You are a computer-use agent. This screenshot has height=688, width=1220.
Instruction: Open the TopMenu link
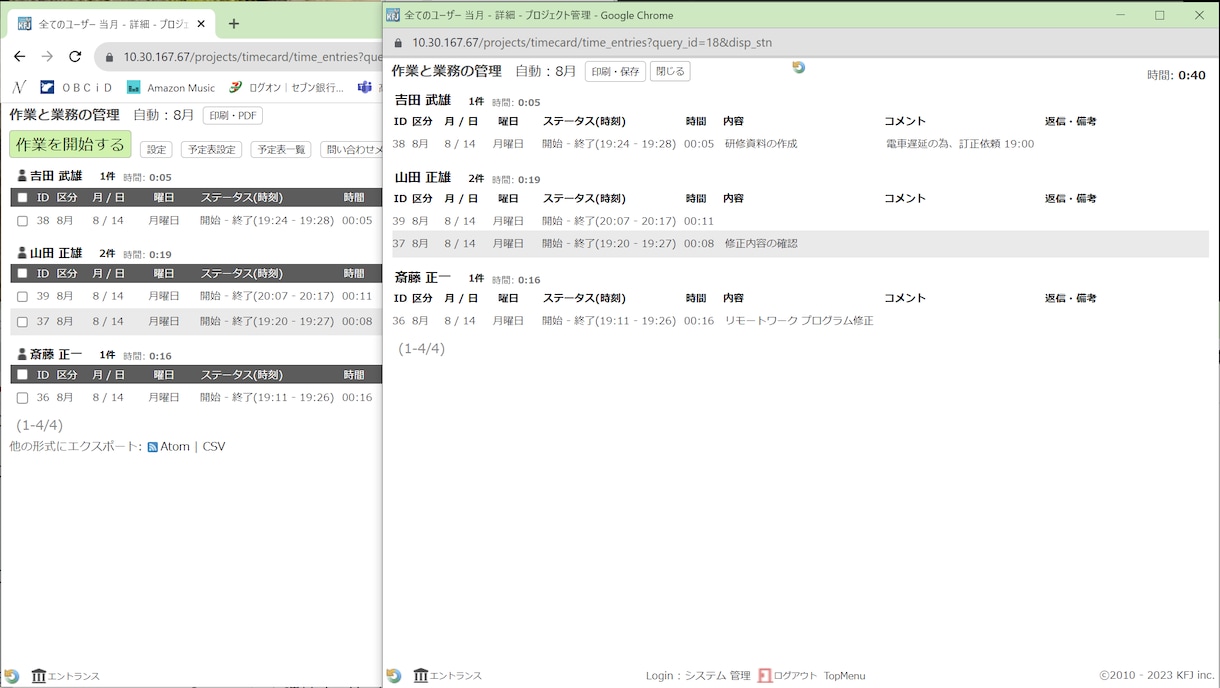(844, 676)
